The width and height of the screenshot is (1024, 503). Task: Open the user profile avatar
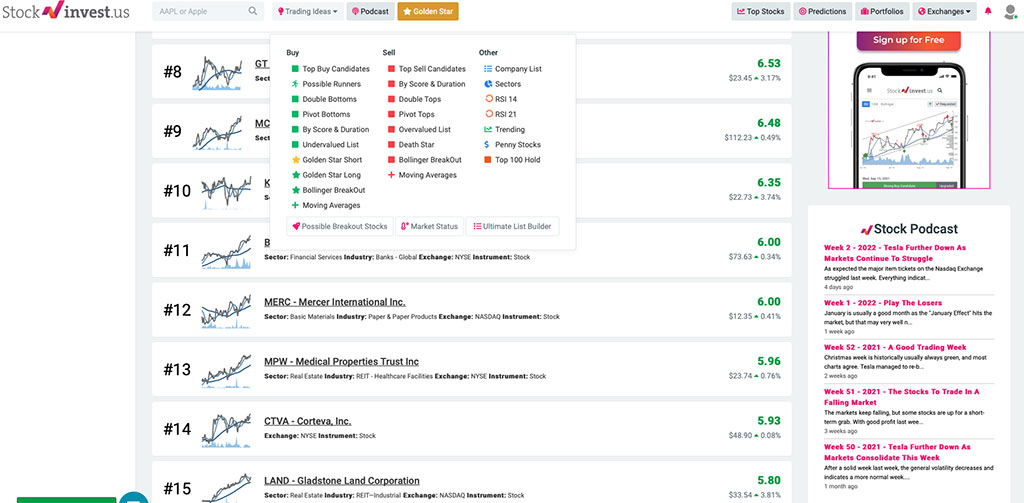[1010, 12]
